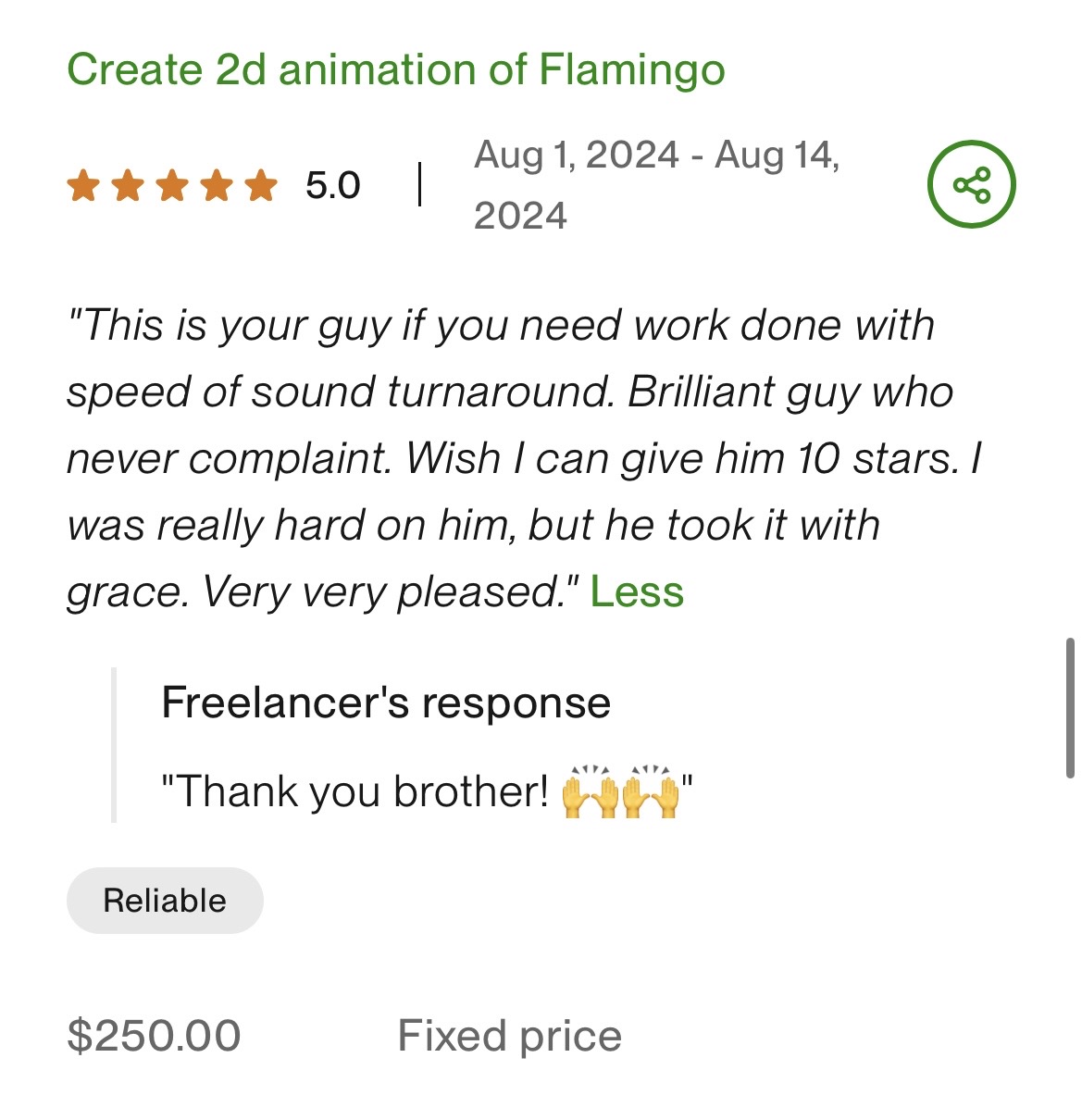
Task: Click the gray response quote bar
Action: pos(114,745)
